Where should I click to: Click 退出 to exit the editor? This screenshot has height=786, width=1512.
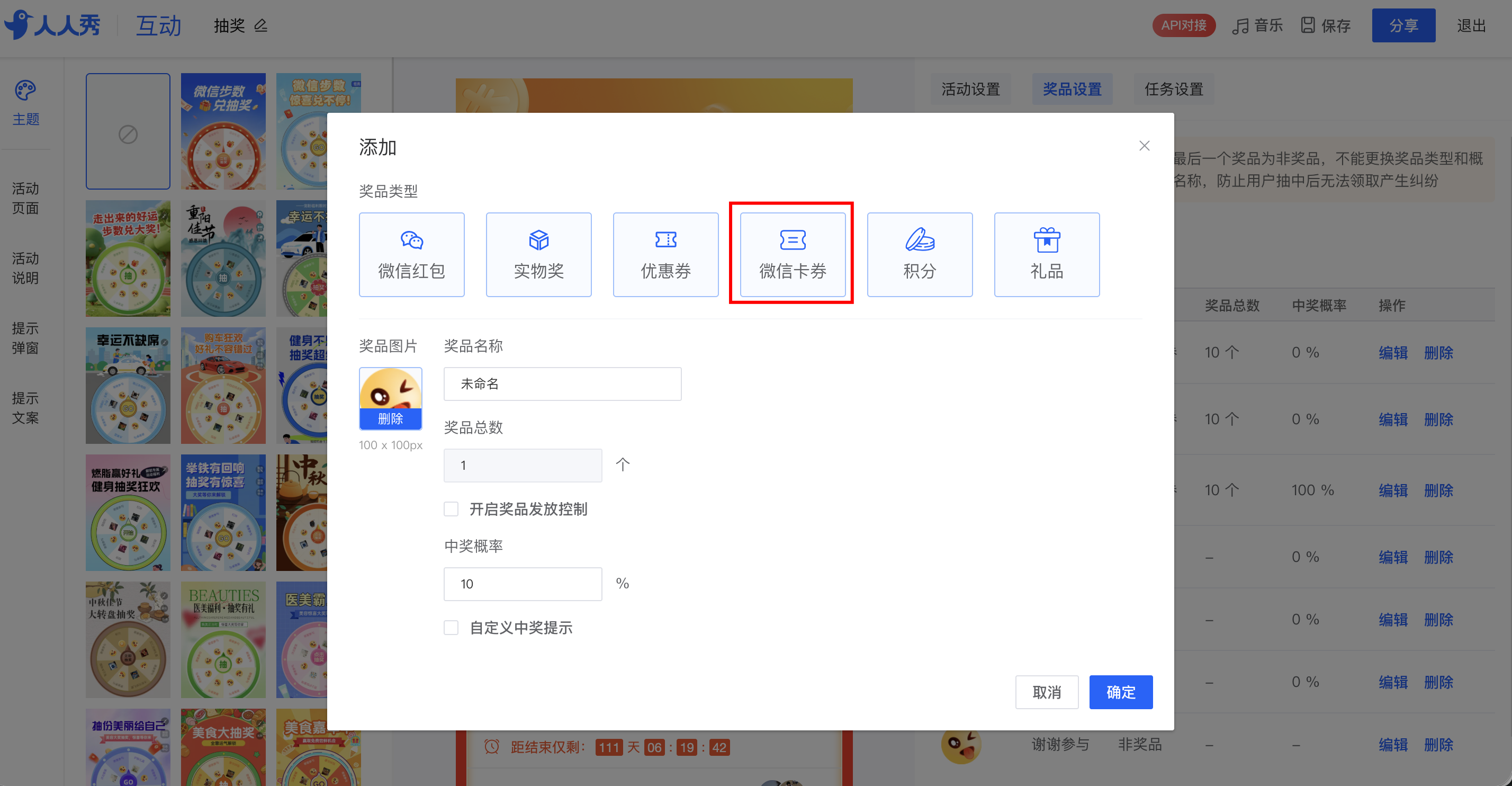pos(1471,25)
